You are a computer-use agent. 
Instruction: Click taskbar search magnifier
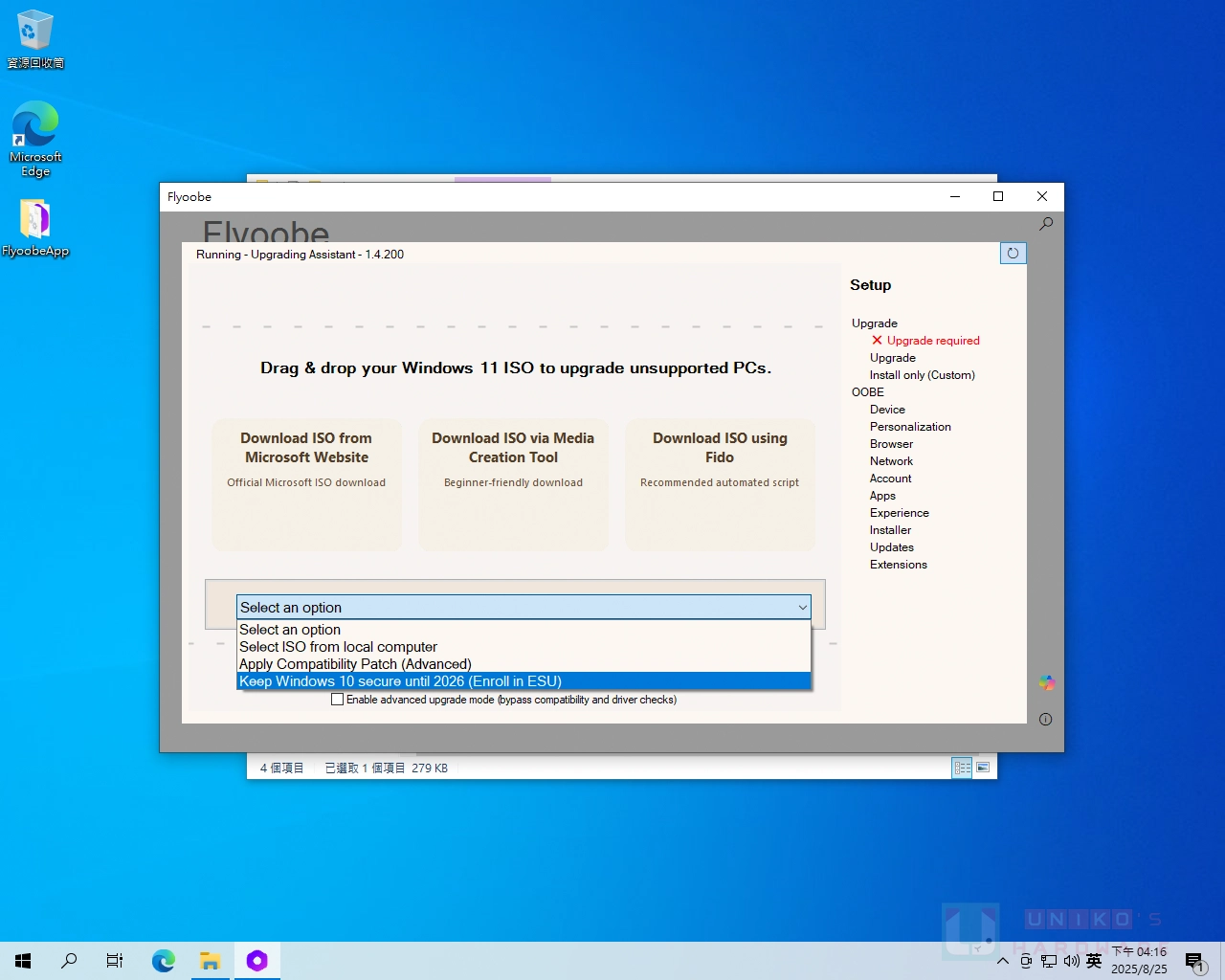[69, 960]
